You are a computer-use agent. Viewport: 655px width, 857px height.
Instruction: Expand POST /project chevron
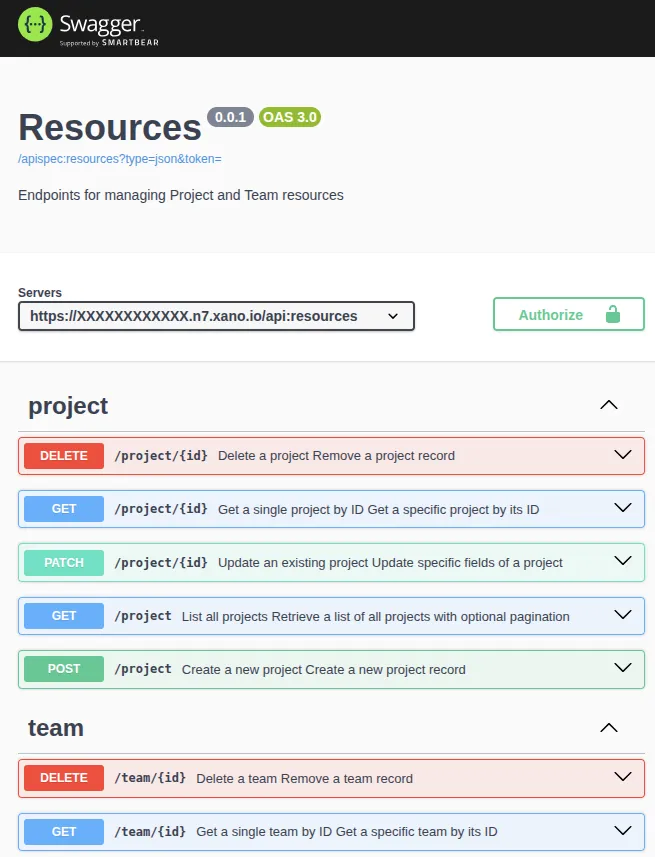(x=623, y=668)
